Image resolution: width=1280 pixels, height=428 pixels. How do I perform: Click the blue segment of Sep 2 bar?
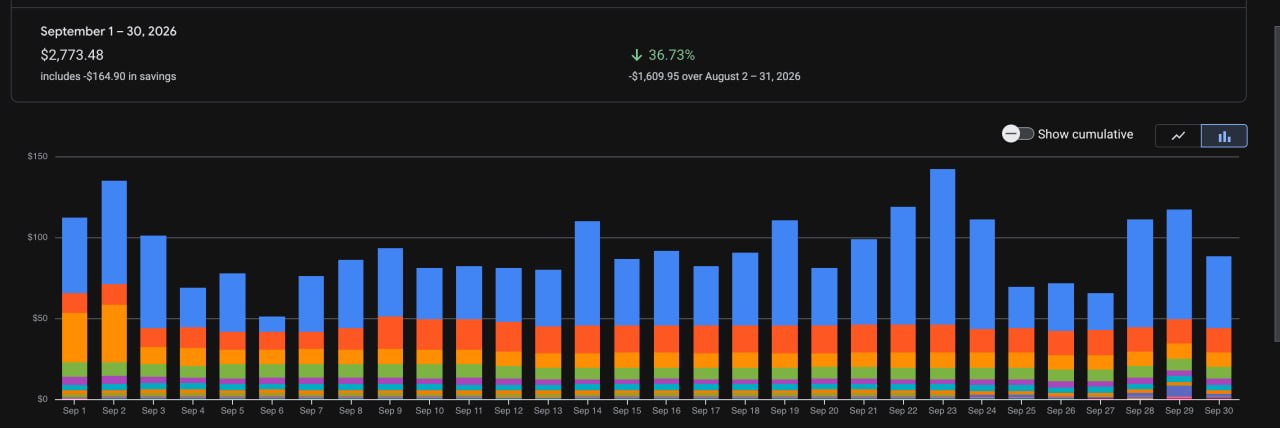114,233
